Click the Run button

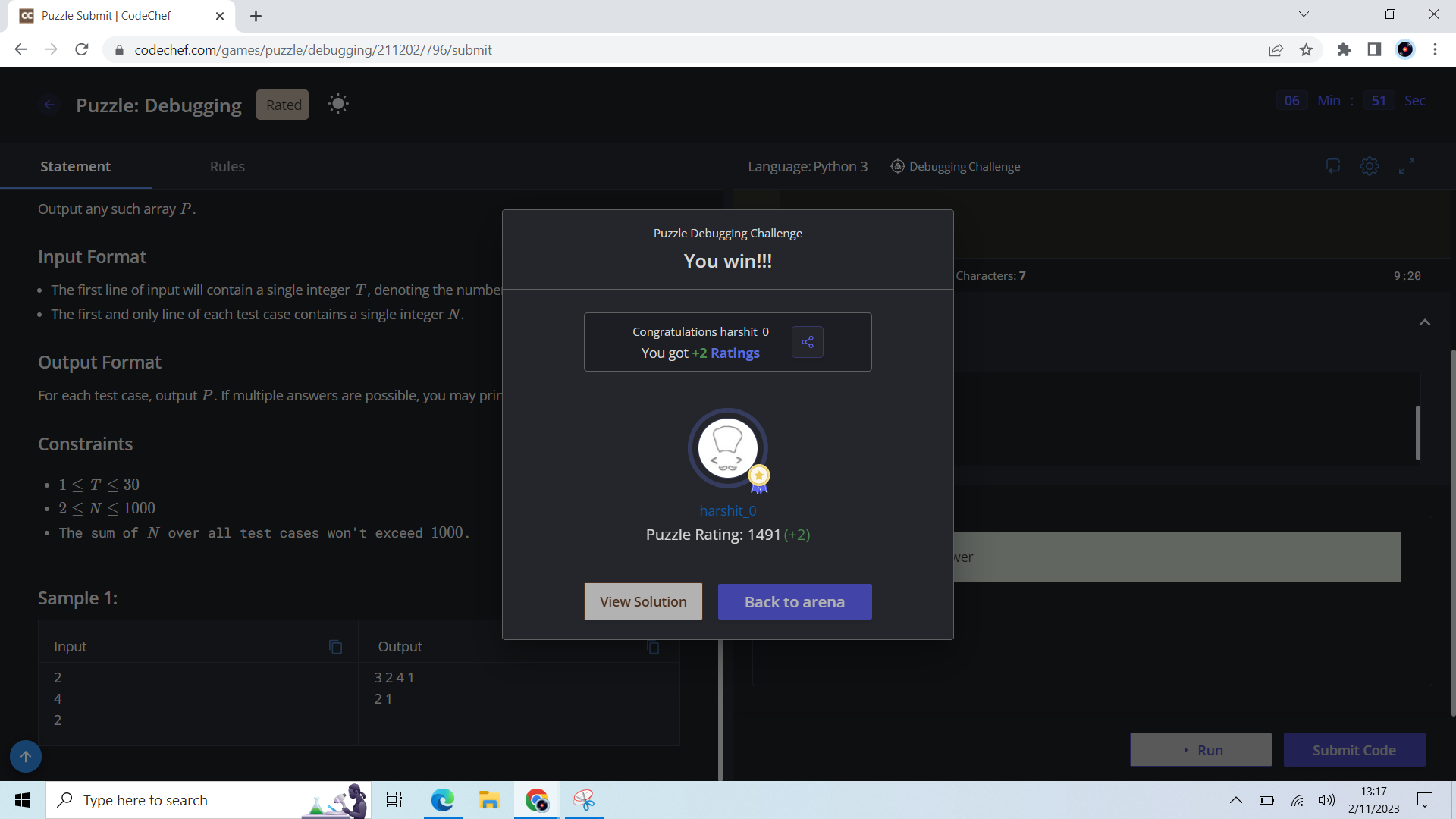(x=1200, y=750)
